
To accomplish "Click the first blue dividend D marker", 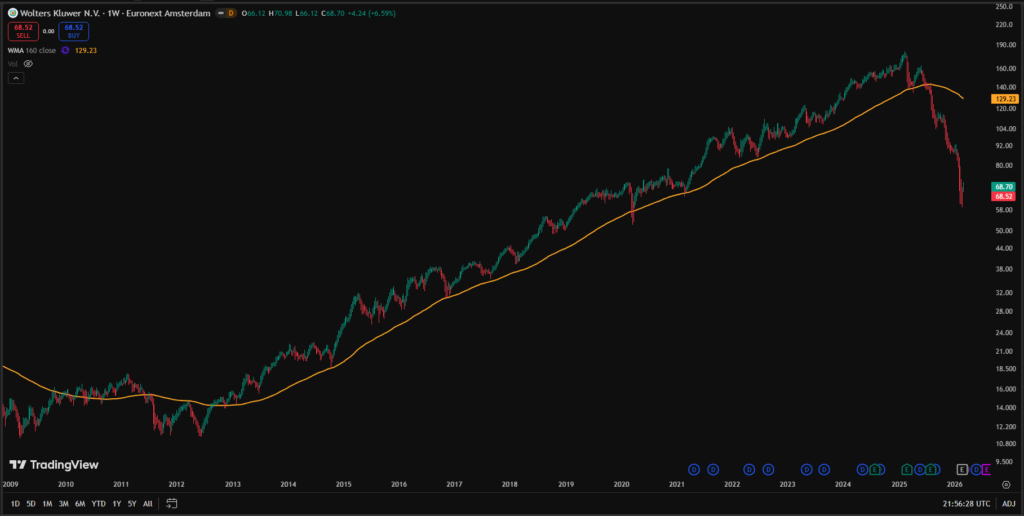I will pyautogui.click(x=694, y=469).
